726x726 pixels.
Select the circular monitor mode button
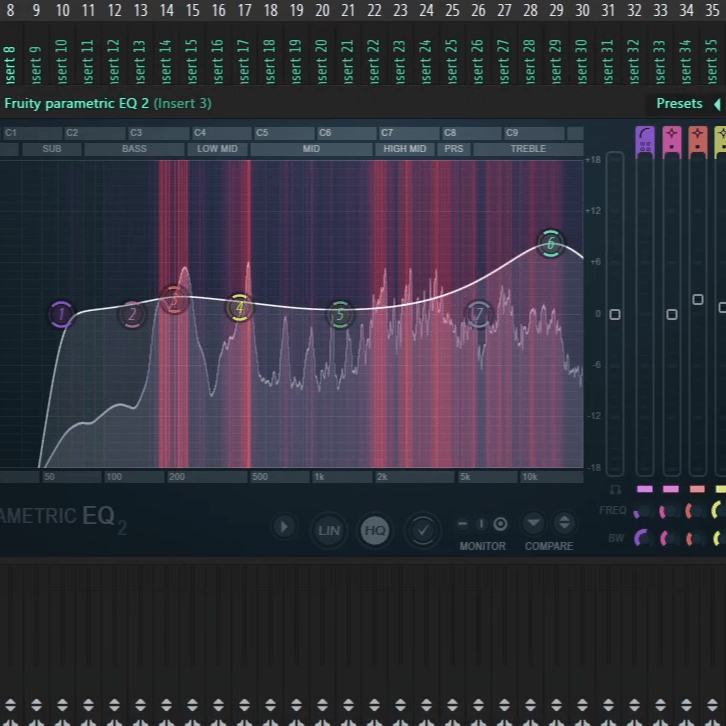point(500,524)
